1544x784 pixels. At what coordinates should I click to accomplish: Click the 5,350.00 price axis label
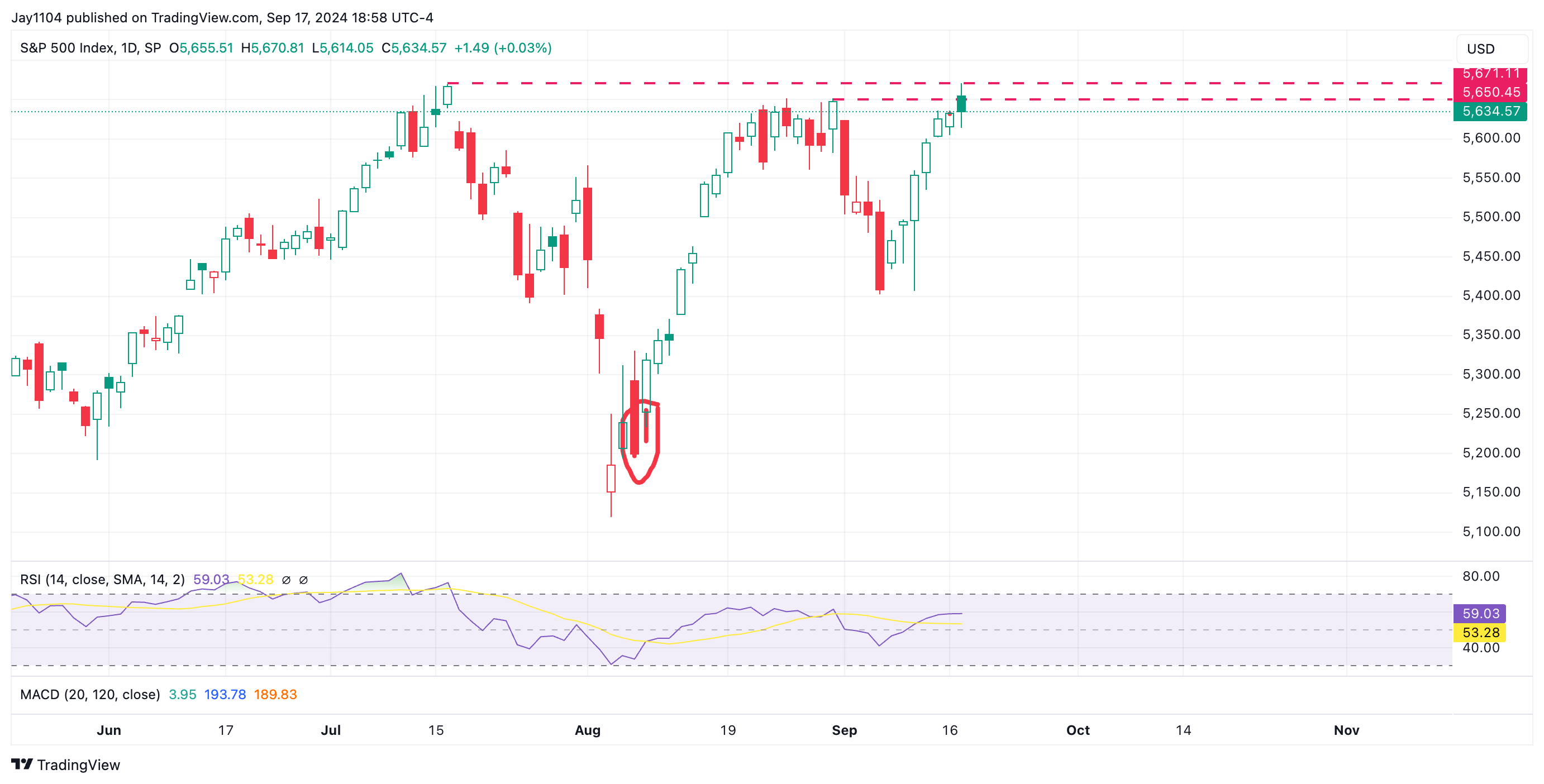click(x=1491, y=335)
